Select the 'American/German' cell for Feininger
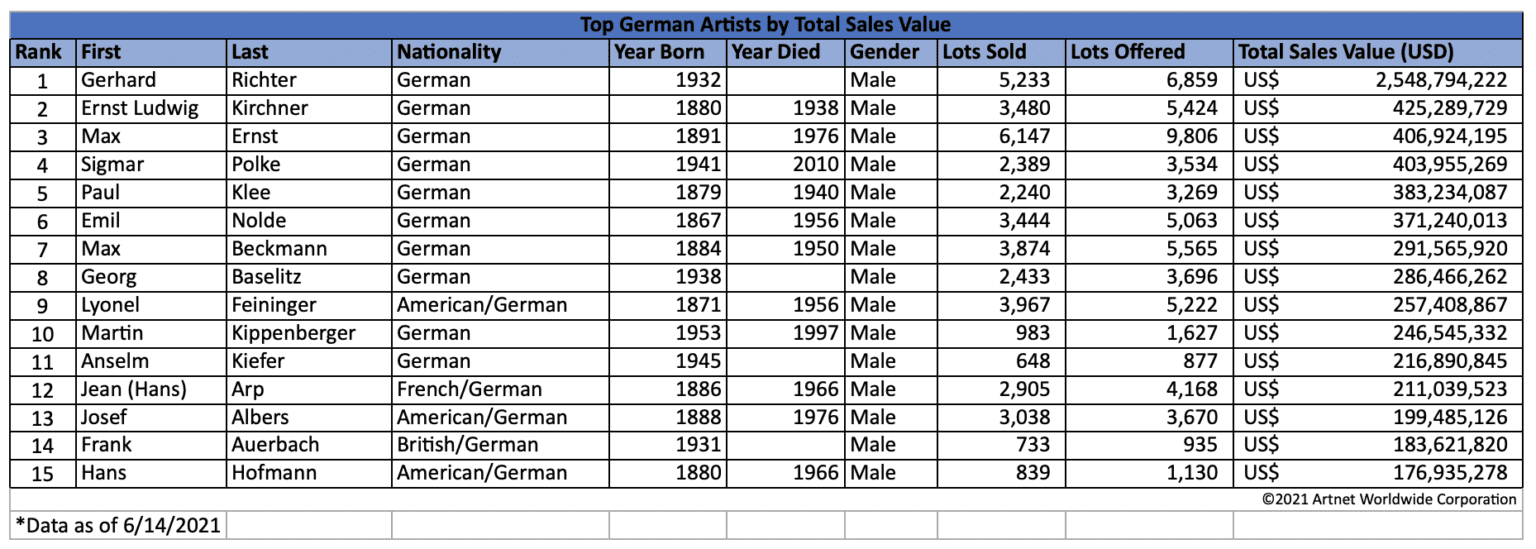 482,305
